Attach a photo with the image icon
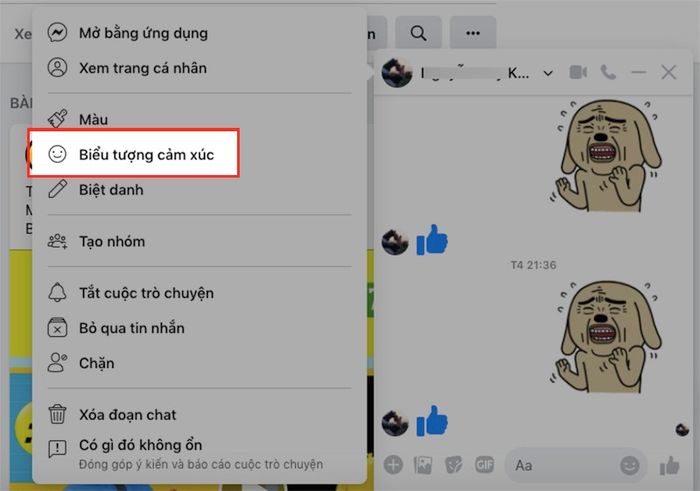This screenshot has width=700, height=491. (x=423, y=465)
